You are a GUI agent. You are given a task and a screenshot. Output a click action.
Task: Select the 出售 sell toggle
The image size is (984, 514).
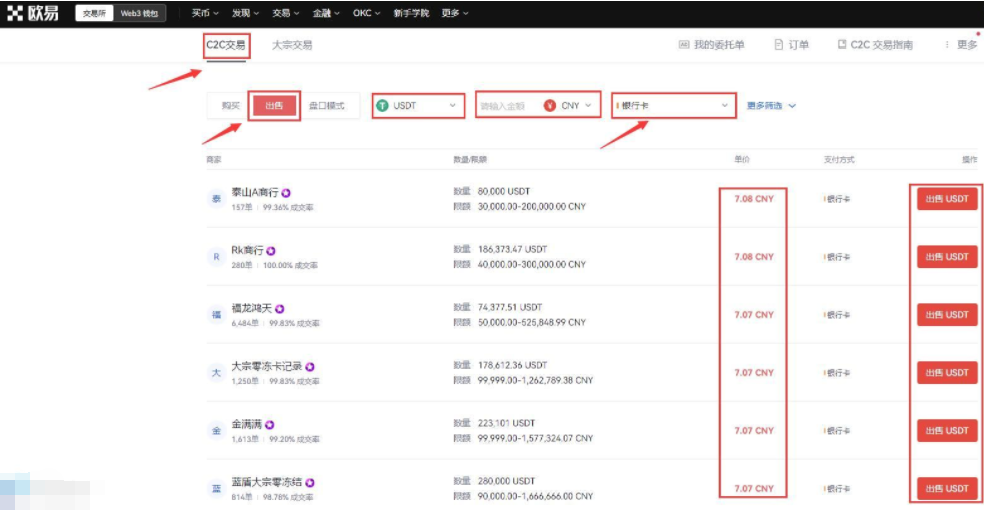273,106
